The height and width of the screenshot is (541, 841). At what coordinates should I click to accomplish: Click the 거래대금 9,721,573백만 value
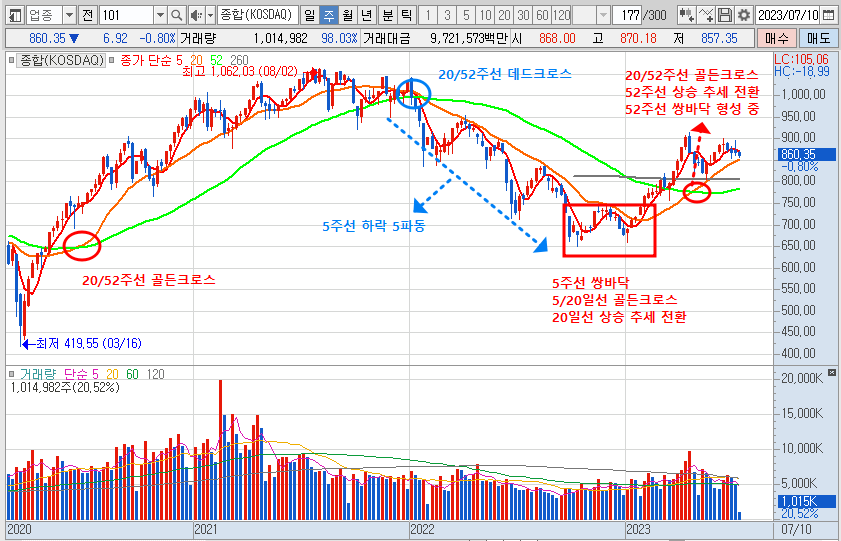(x=469, y=39)
